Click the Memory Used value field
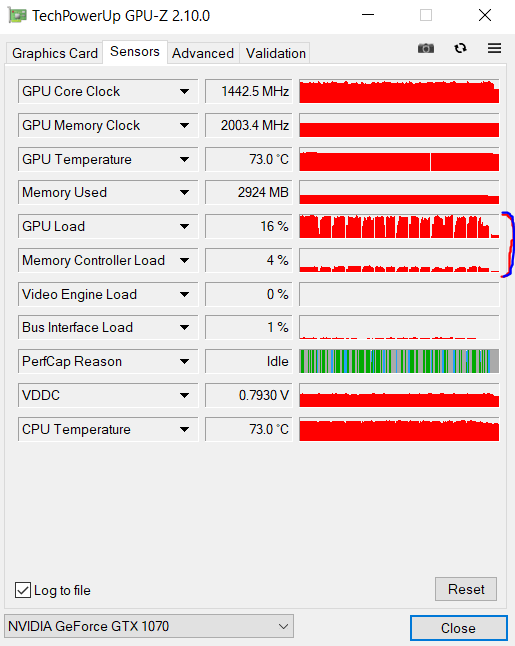 click(249, 192)
